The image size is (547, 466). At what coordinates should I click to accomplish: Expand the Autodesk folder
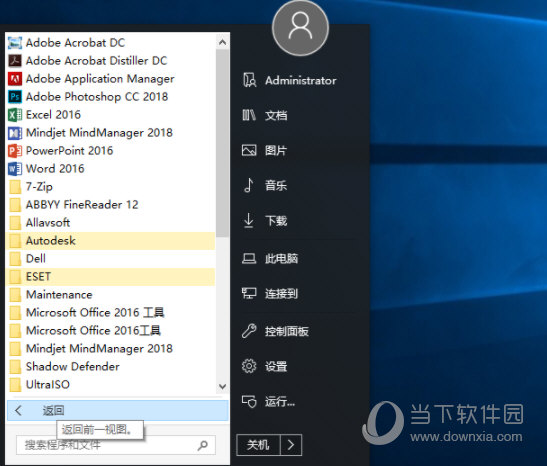pyautogui.click(x=111, y=241)
